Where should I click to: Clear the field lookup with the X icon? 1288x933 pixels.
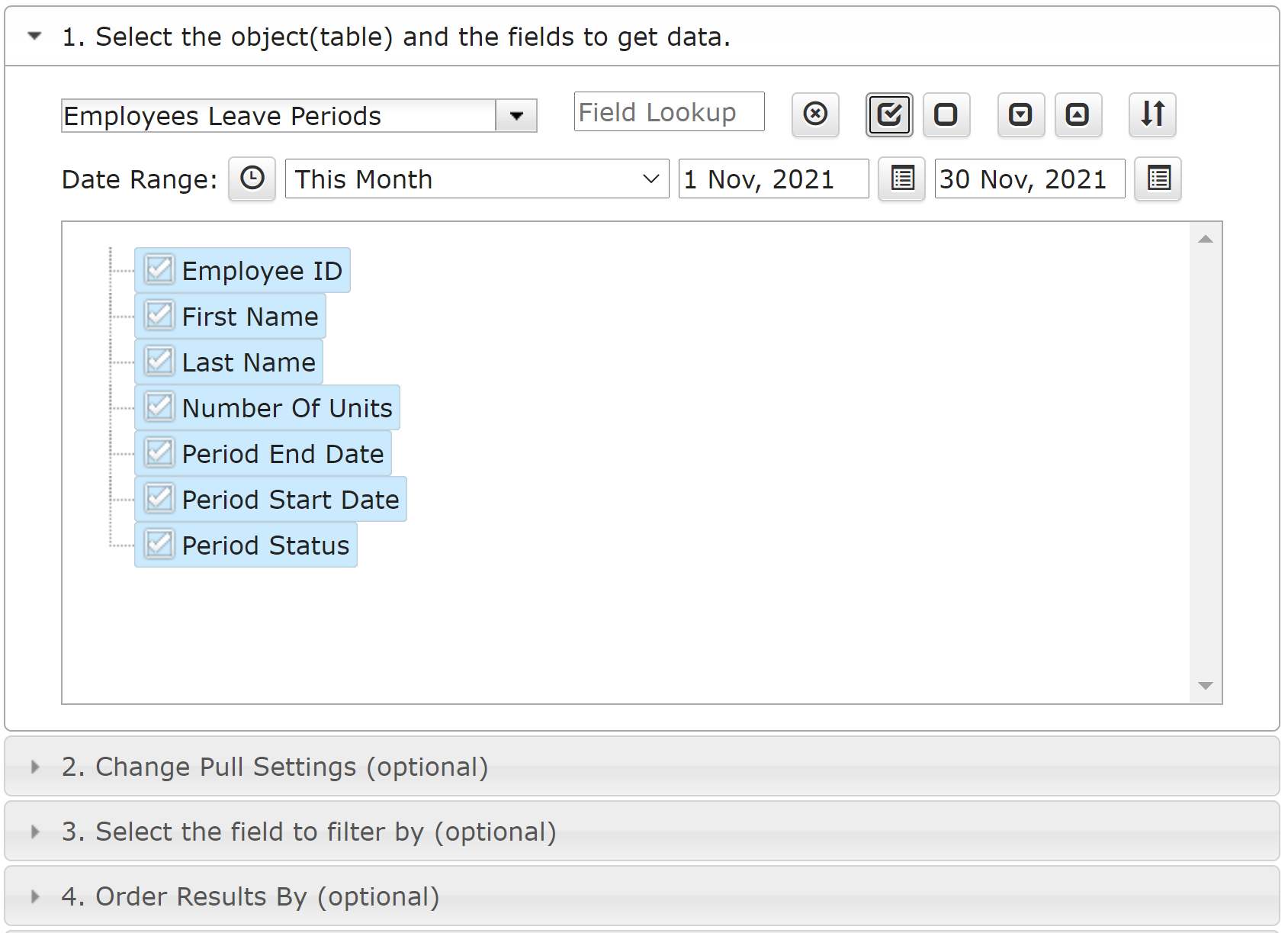[x=815, y=114]
